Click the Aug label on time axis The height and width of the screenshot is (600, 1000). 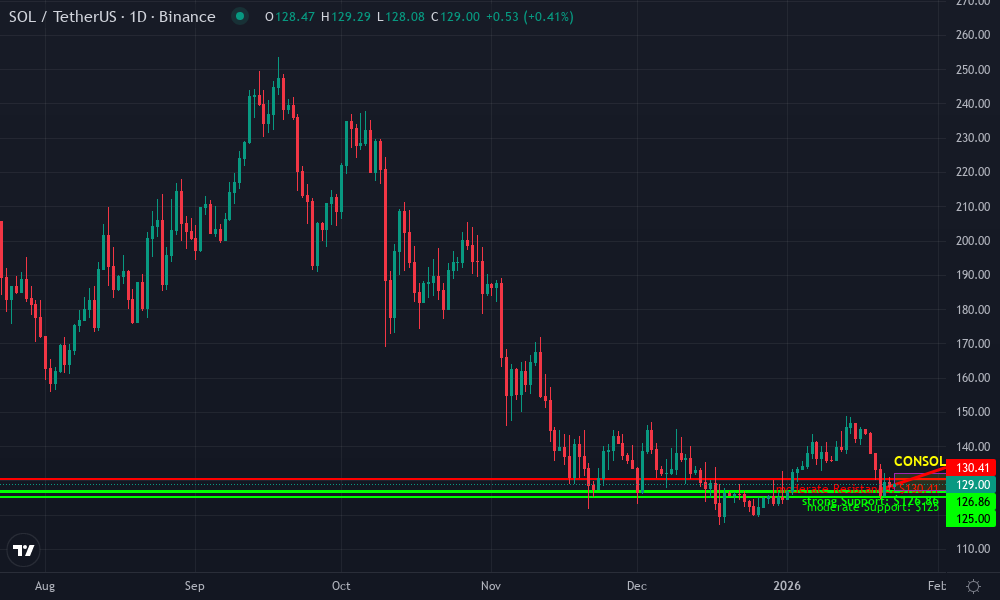click(x=45, y=586)
